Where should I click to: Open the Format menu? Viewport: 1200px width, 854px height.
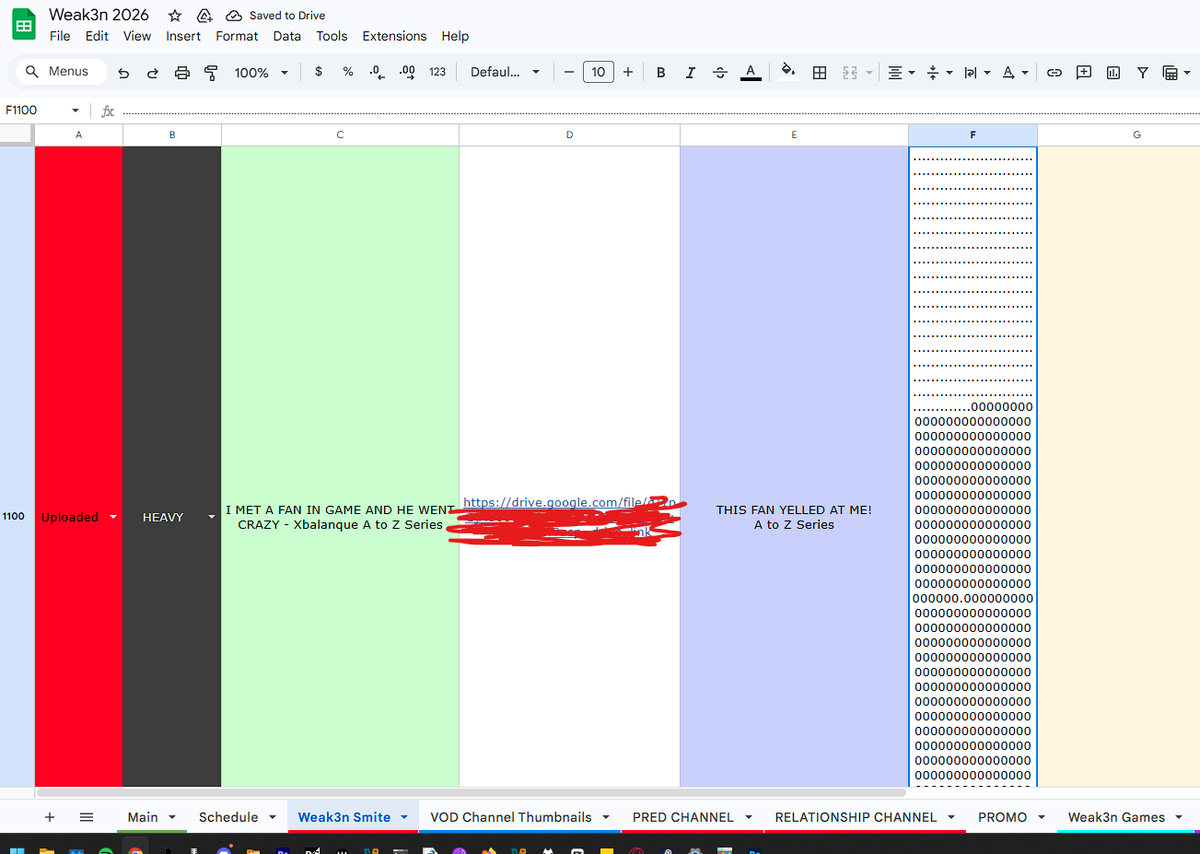coord(237,36)
